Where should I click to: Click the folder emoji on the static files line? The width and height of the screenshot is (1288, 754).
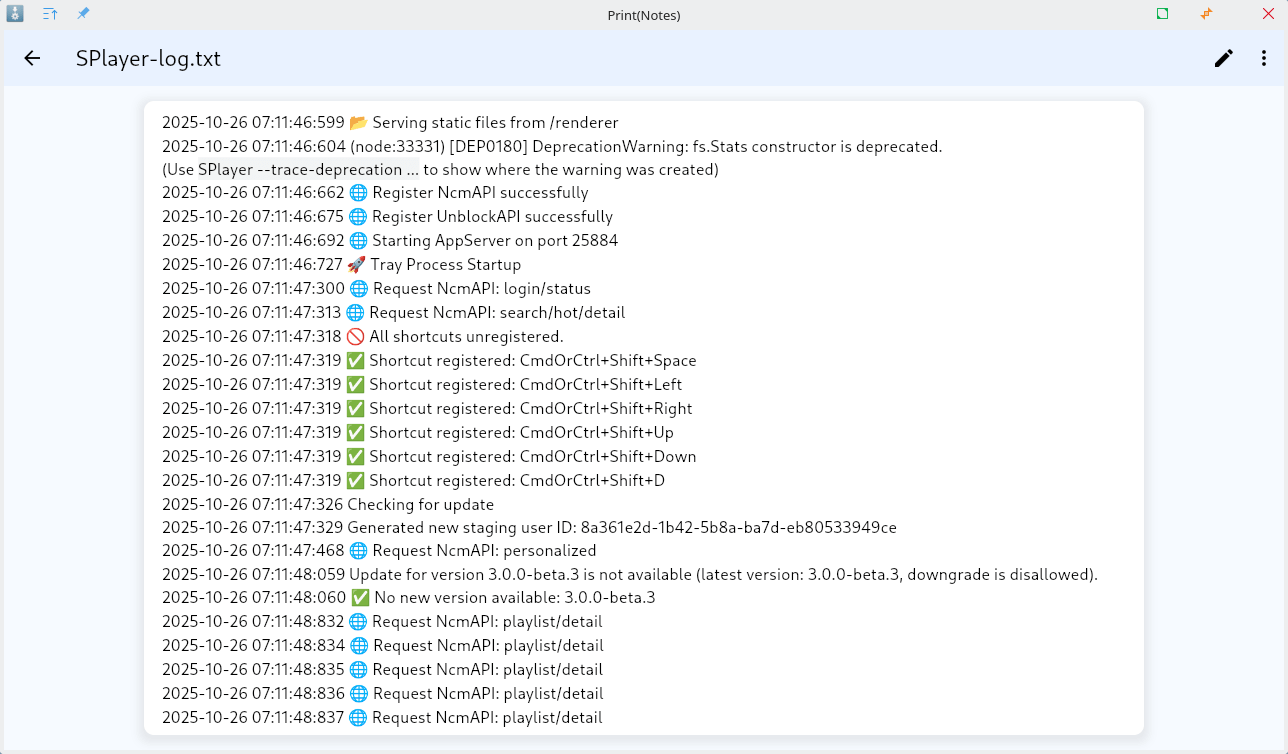359,123
